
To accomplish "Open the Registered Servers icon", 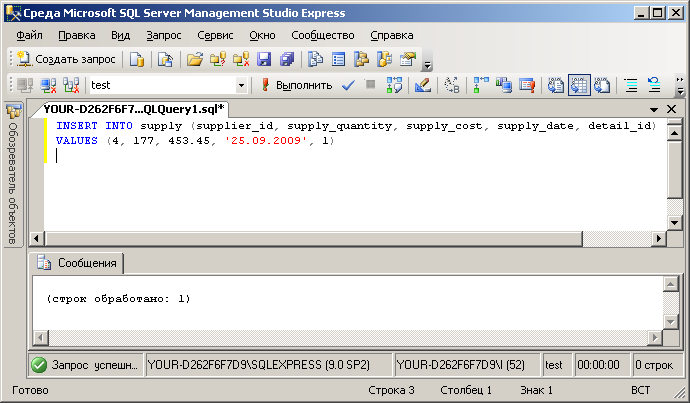I will (315, 59).
